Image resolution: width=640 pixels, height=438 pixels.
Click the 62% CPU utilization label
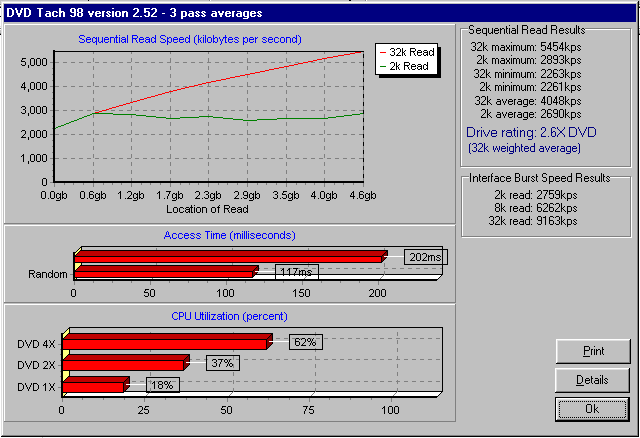pyautogui.click(x=305, y=342)
